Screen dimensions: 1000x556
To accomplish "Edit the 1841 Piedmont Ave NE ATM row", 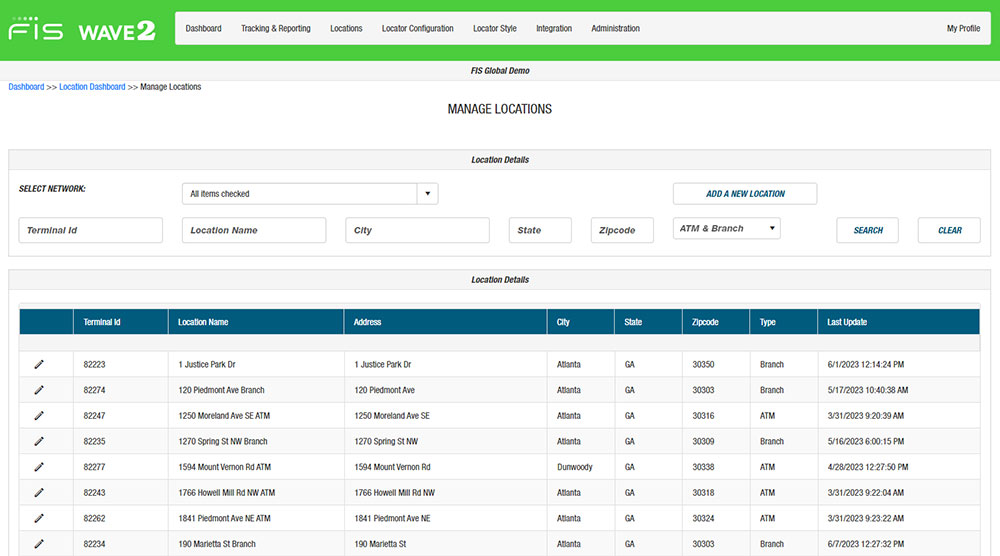I will pos(39,518).
